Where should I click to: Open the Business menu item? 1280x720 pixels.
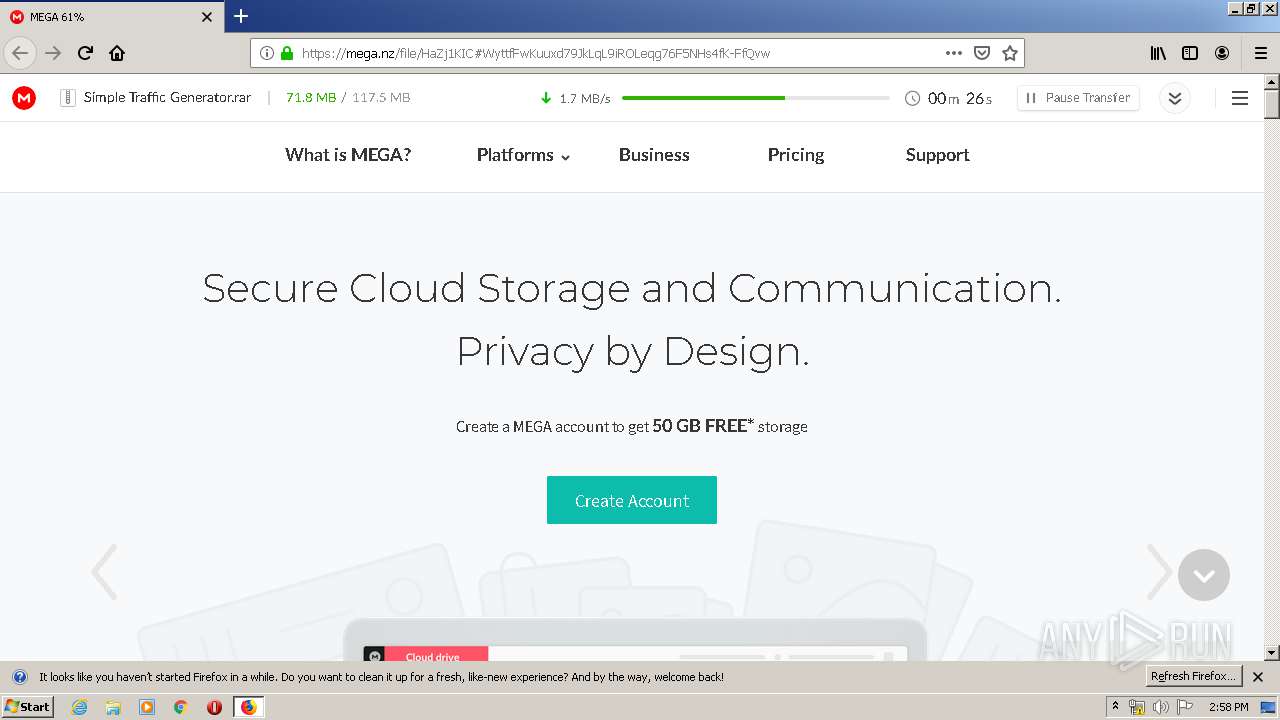tap(654, 155)
